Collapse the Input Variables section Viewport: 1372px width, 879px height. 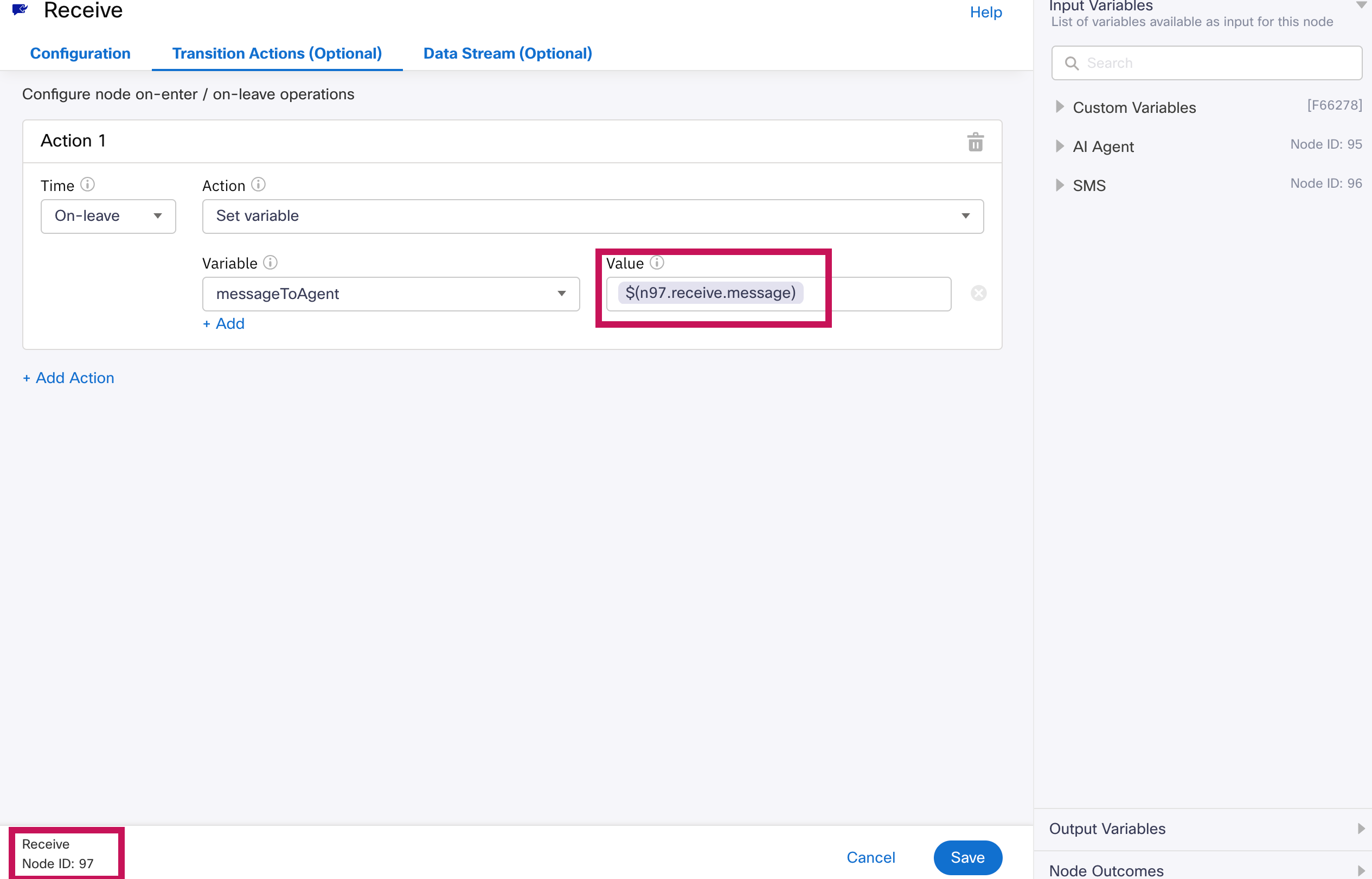pos(1361,5)
